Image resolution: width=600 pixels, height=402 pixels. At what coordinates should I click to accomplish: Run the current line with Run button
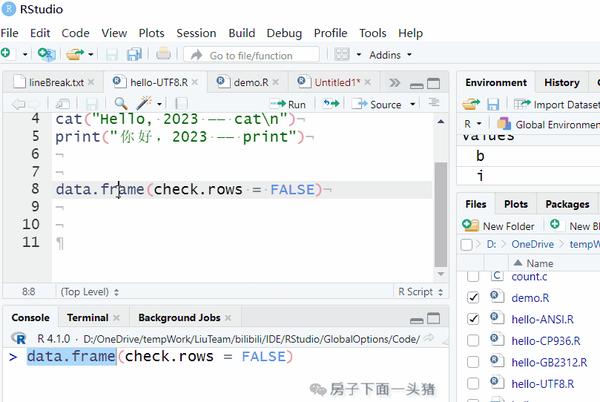(288, 104)
